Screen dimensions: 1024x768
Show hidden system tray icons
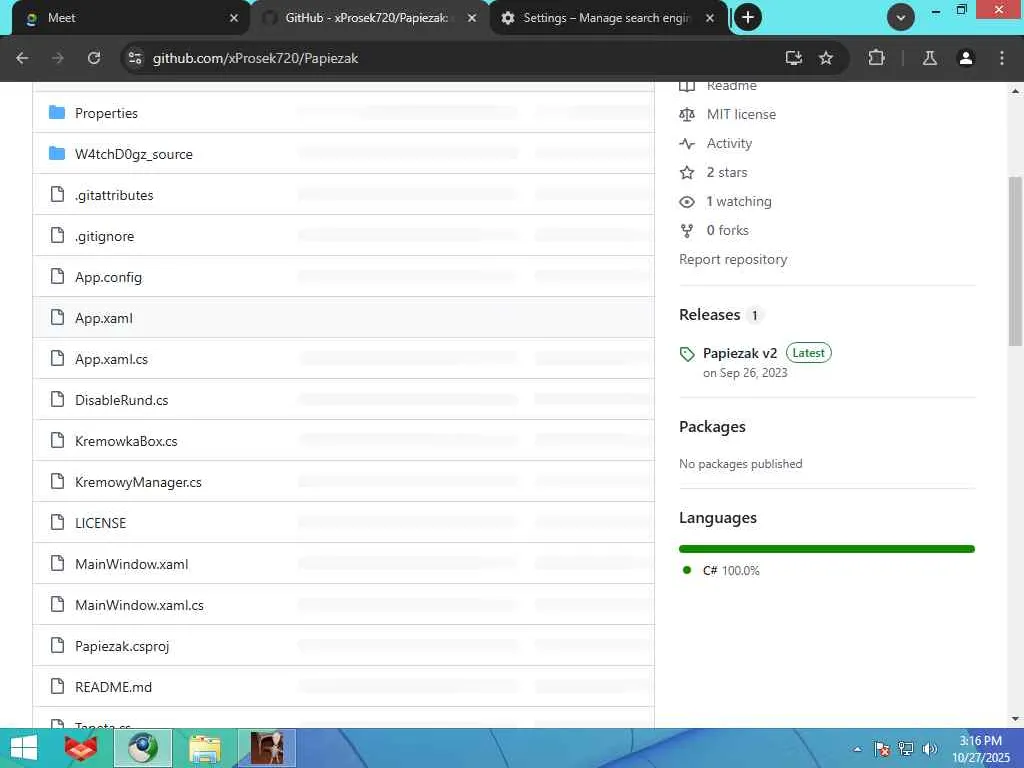[x=857, y=749]
